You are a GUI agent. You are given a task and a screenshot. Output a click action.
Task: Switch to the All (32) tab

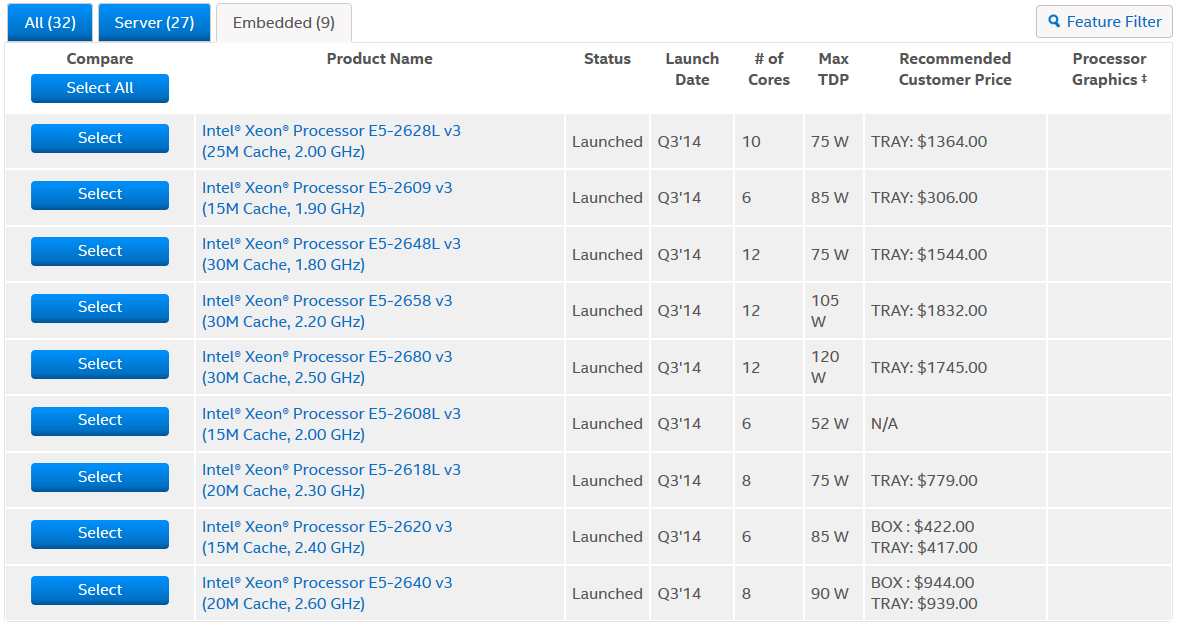(50, 22)
